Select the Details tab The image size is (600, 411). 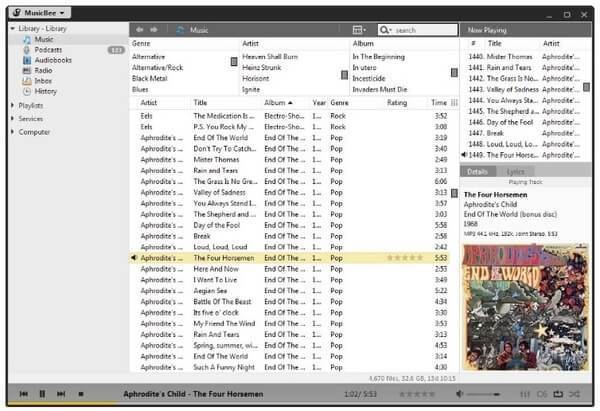pyautogui.click(x=477, y=172)
